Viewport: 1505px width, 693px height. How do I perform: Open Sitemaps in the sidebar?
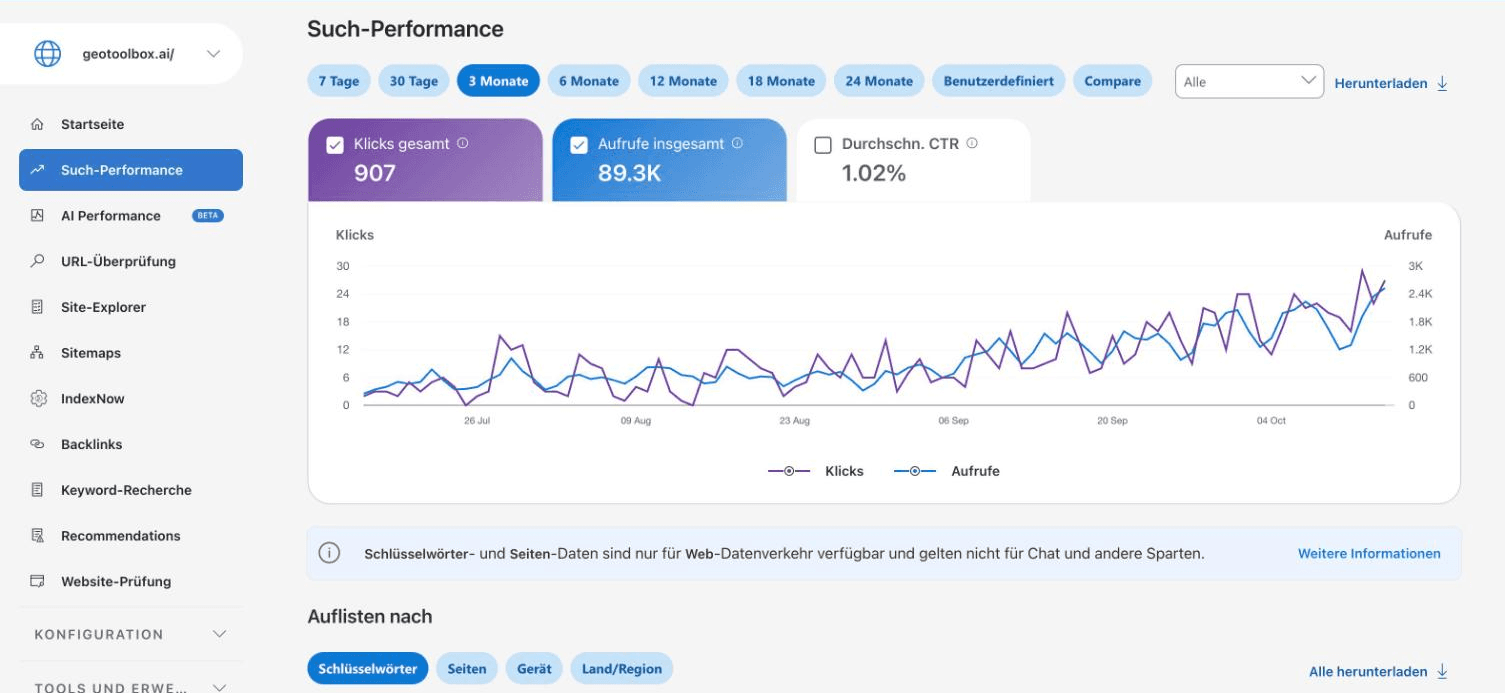pyautogui.click(x=131, y=353)
